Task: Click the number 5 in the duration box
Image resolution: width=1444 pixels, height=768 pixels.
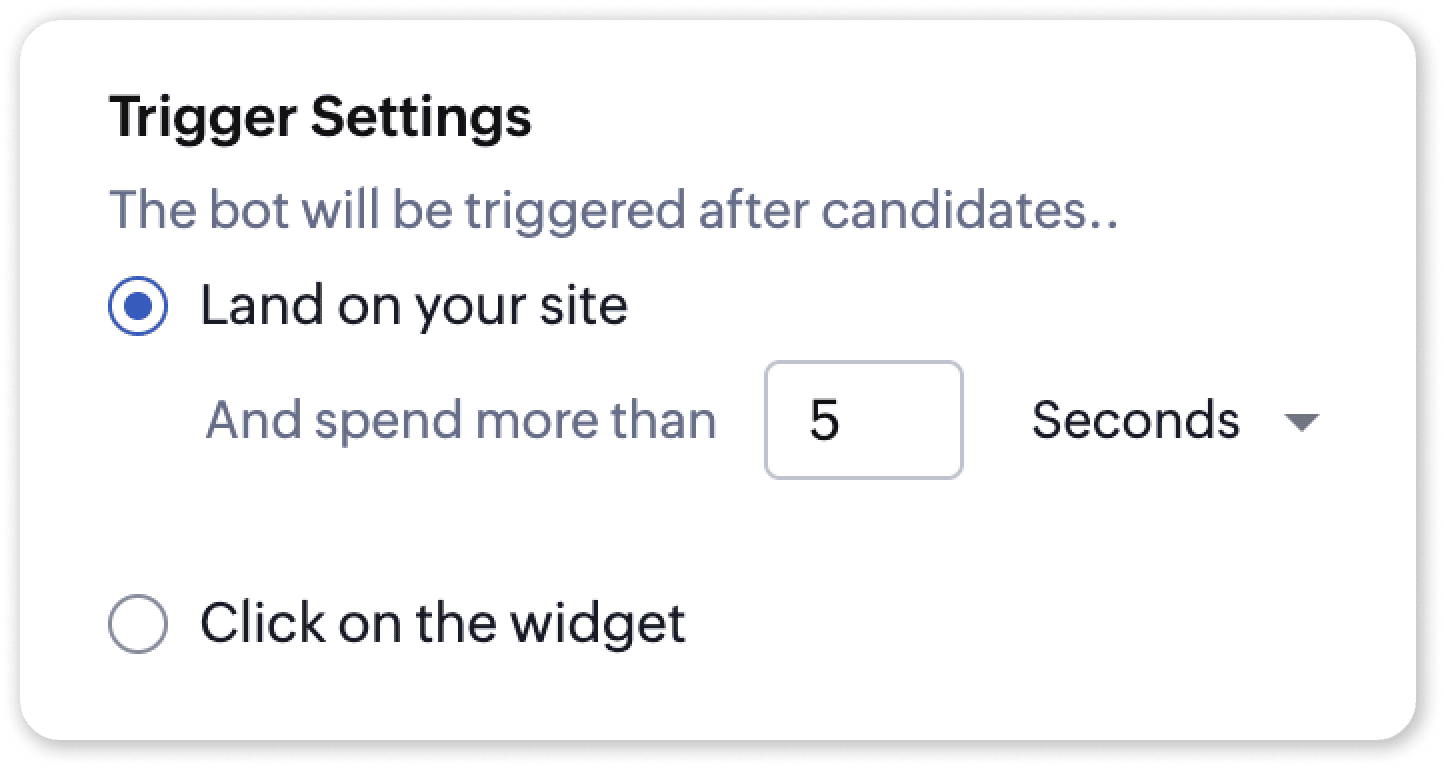Action: point(824,421)
